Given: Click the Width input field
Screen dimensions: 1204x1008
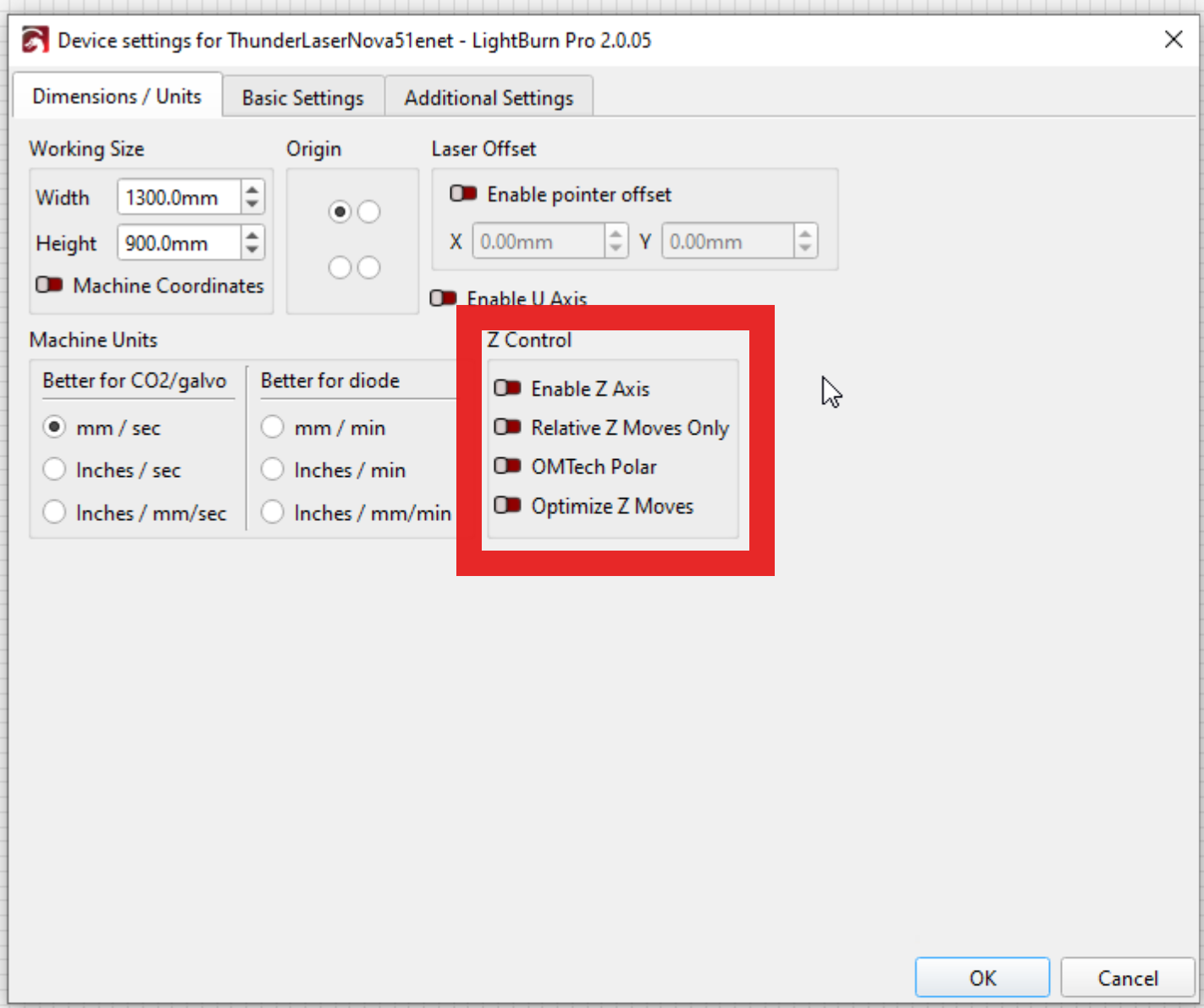Looking at the screenshot, I should (x=179, y=198).
